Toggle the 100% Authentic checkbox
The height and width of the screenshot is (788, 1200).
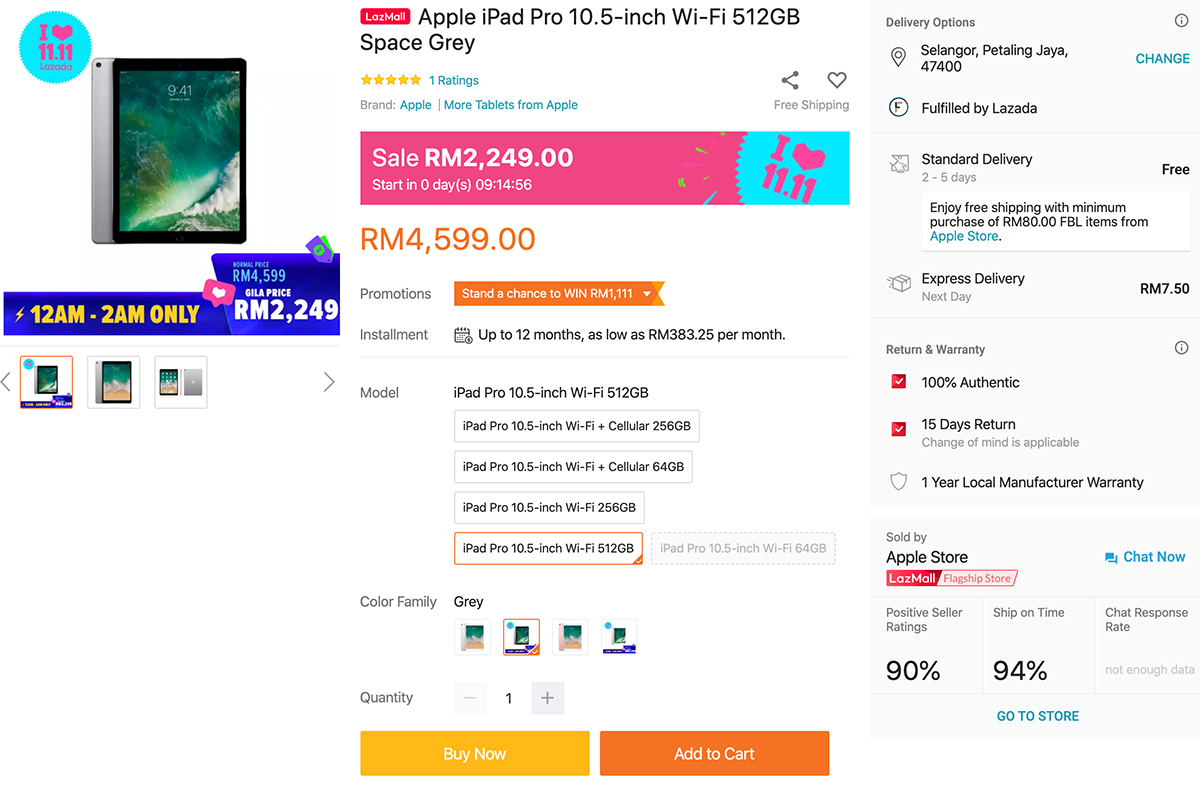898,382
